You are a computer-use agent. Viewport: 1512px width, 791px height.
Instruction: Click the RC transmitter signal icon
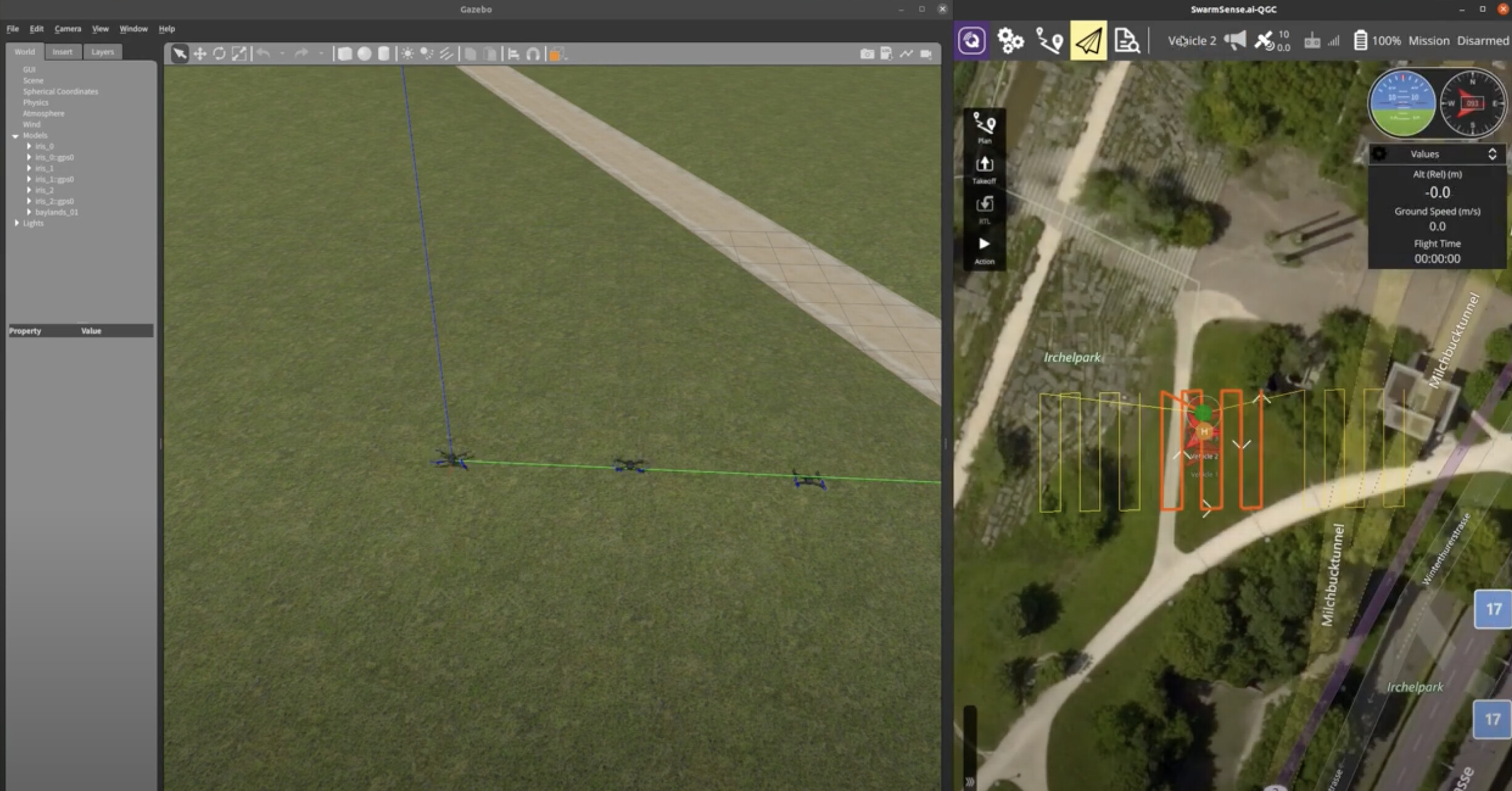[1312, 41]
